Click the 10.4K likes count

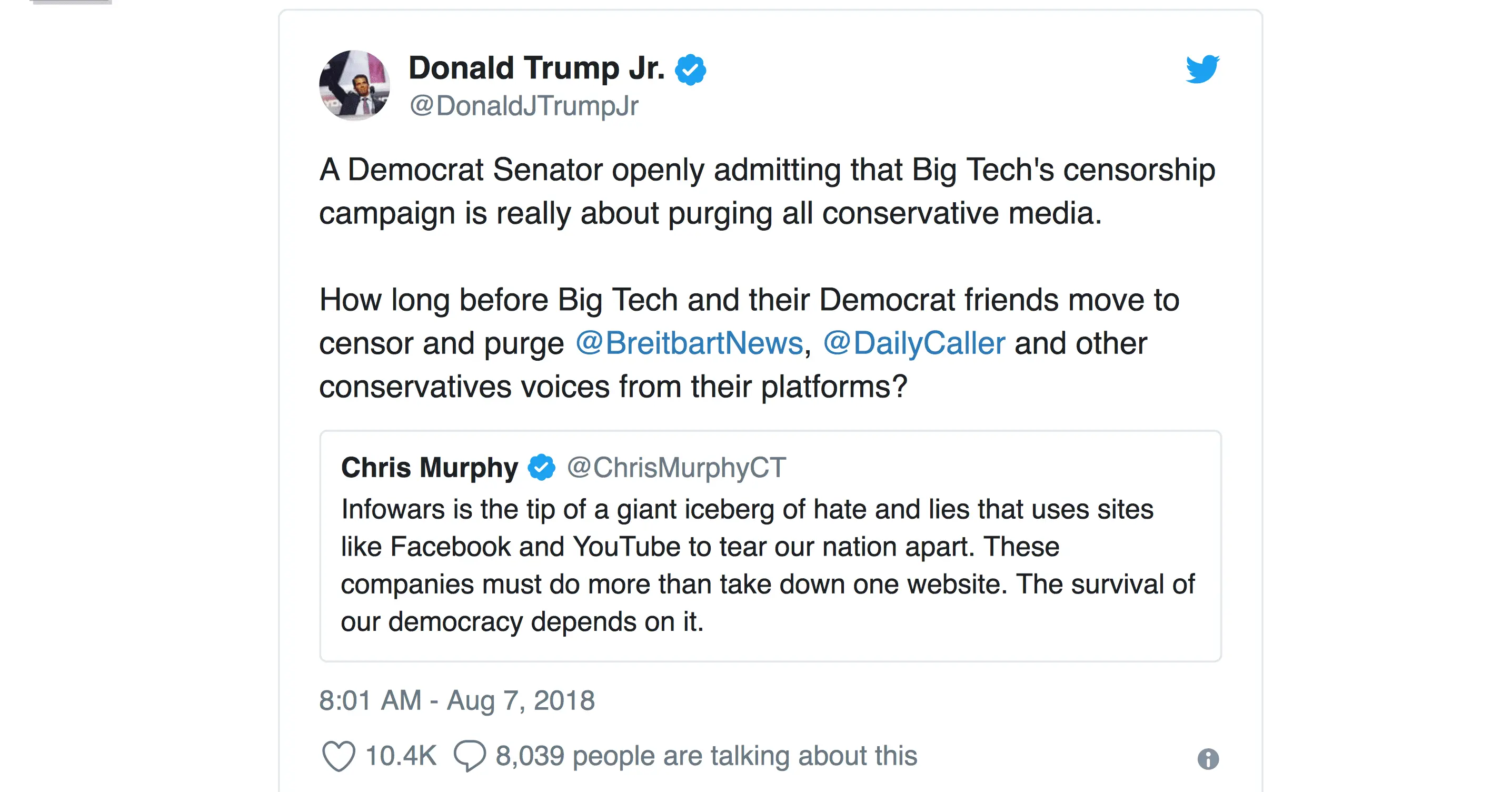[401, 756]
